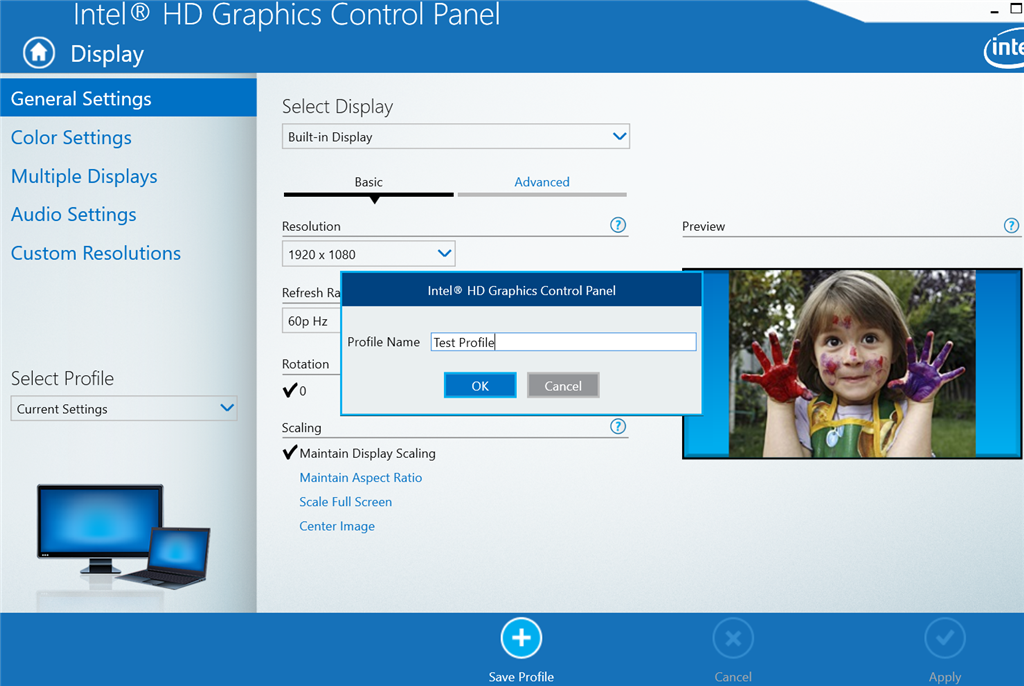The height and width of the screenshot is (686, 1024).
Task: Minimize the control panel window
Action: tap(994, 11)
